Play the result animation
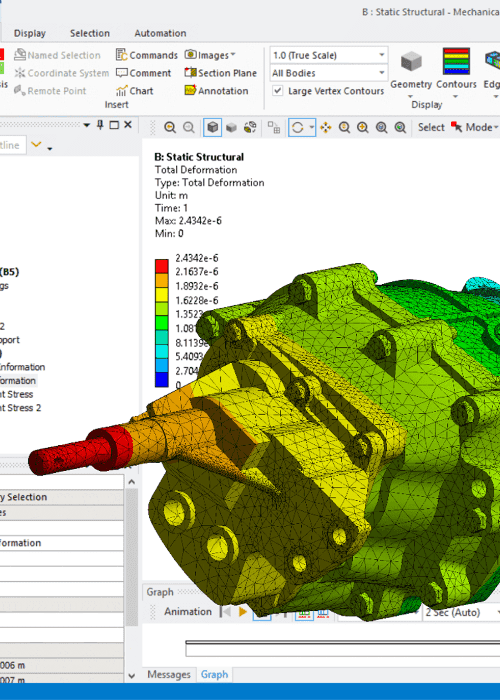500x700 pixels. click(x=243, y=612)
